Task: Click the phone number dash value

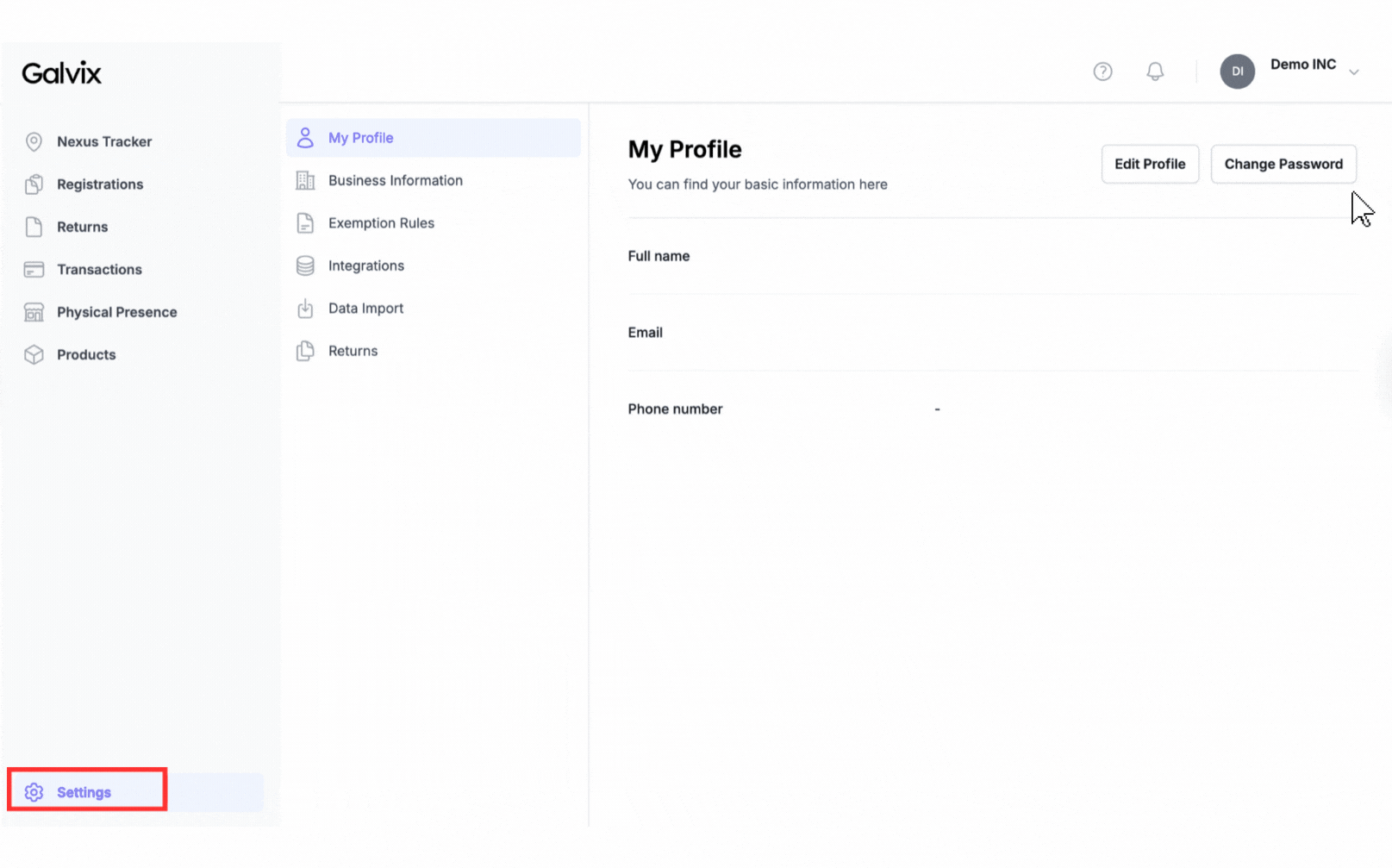Action: tap(937, 409)
